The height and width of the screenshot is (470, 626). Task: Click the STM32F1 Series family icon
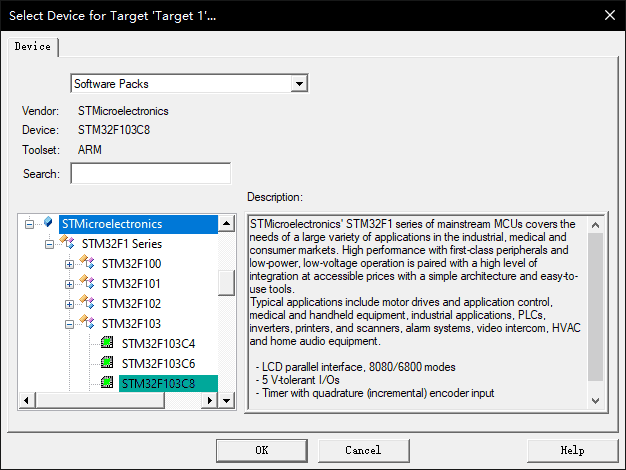[68, 244]
